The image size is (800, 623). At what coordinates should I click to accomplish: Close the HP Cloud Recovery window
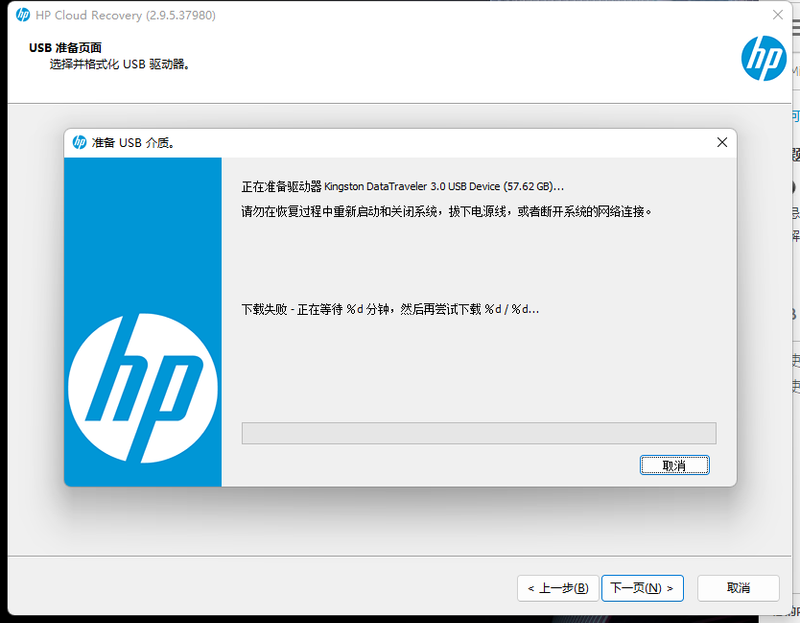777,15
